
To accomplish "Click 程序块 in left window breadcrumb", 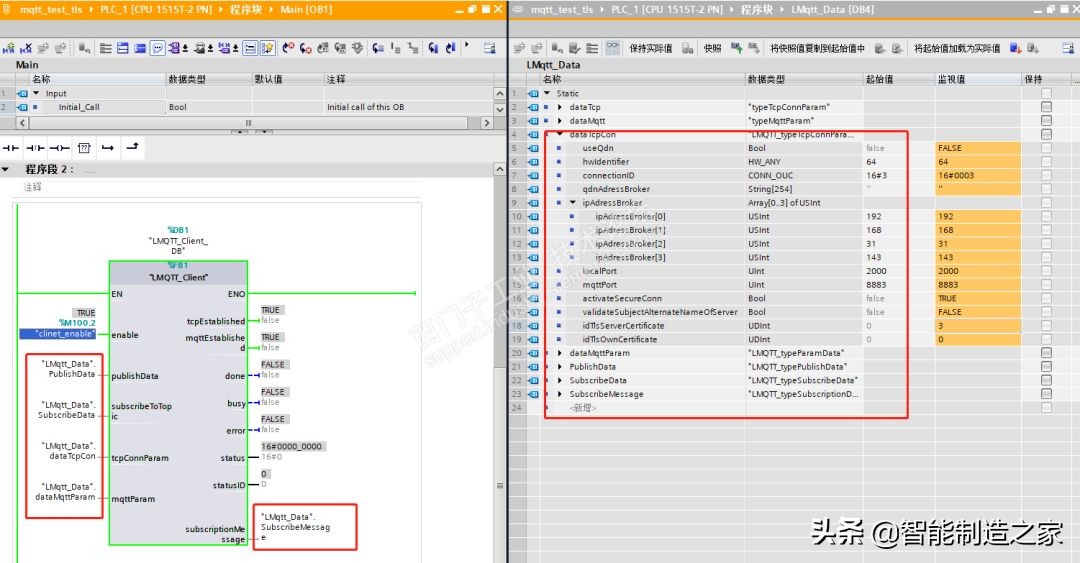I will pos(245,10).
